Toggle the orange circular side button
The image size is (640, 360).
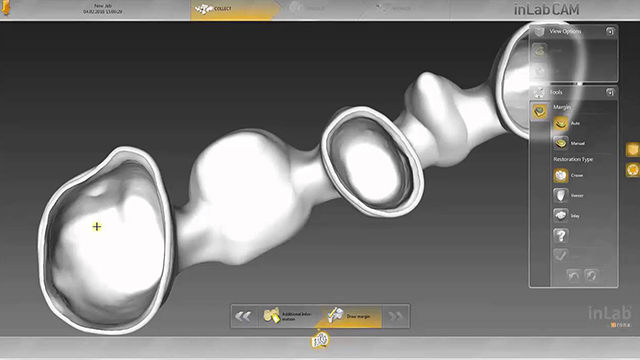(x=633, y=169)
